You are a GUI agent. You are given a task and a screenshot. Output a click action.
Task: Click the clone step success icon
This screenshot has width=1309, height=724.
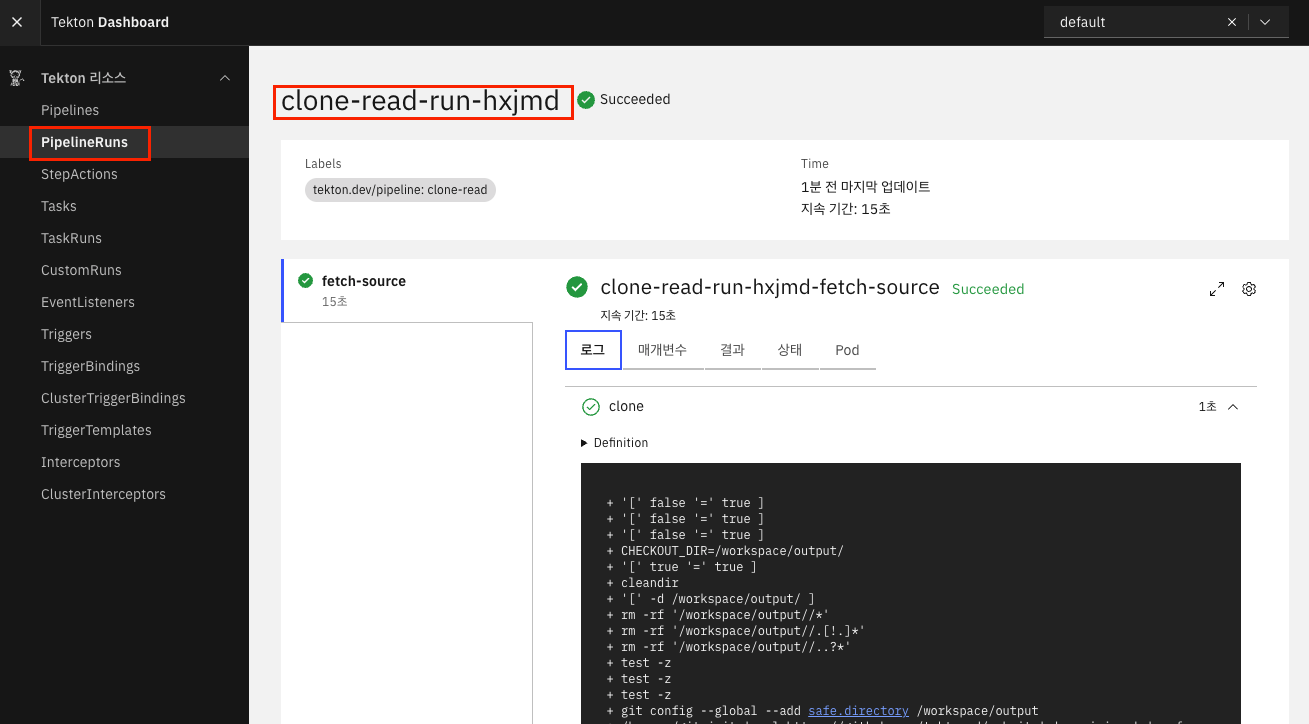591,407
